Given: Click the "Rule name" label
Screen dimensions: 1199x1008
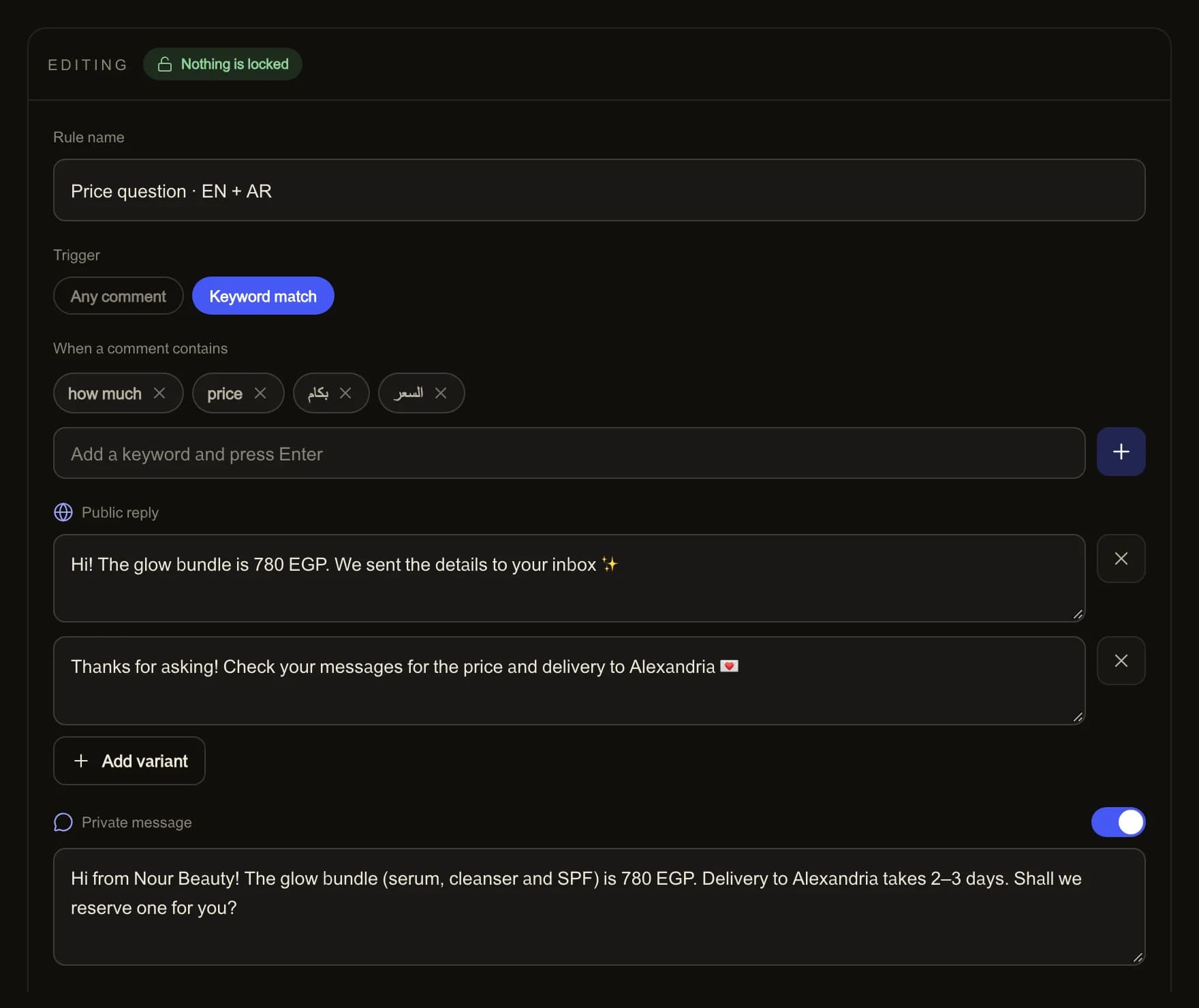Looking at the screenshot, I should (x=89, y=137).
